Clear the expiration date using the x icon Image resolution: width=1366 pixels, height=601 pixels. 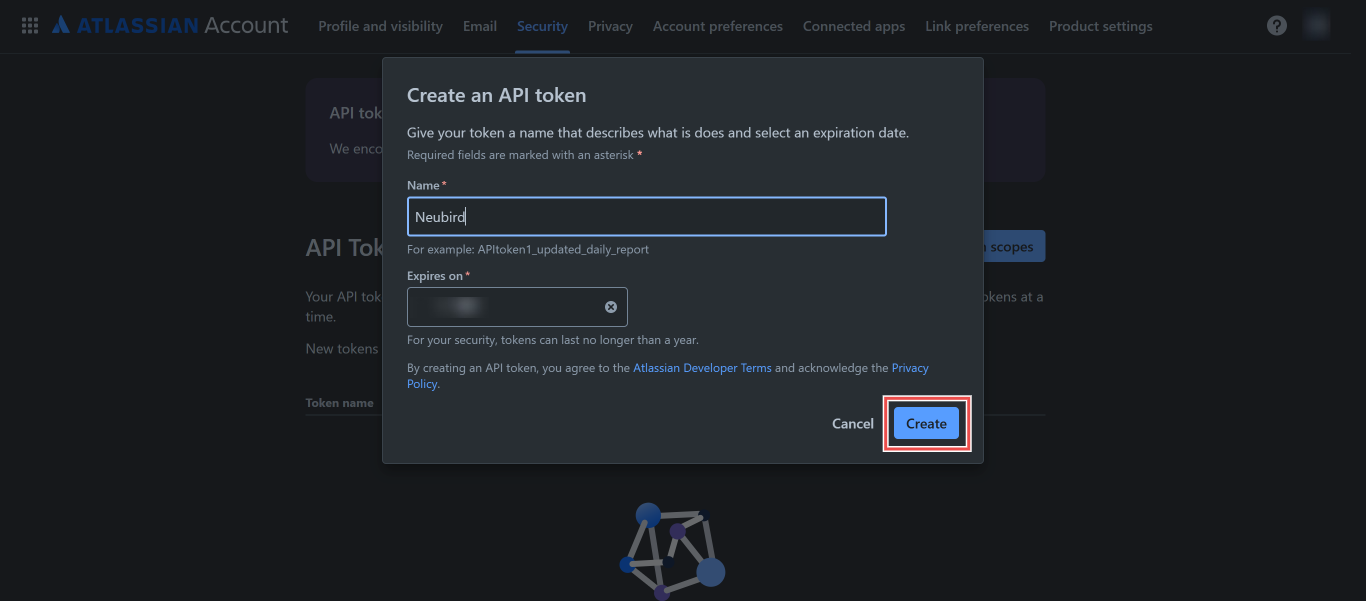tap(611, 307)
